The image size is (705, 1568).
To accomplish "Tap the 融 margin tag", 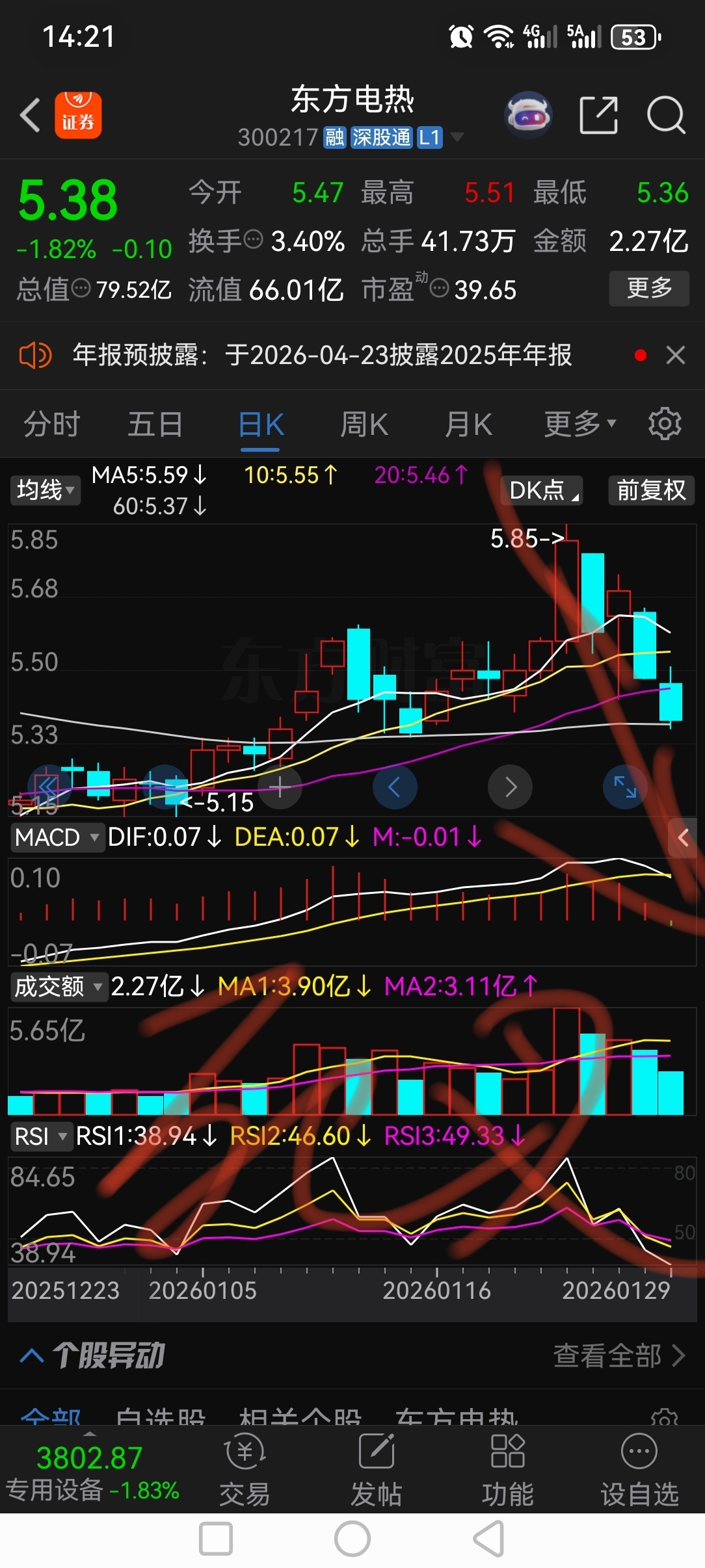I will click(x=334, y=137).
